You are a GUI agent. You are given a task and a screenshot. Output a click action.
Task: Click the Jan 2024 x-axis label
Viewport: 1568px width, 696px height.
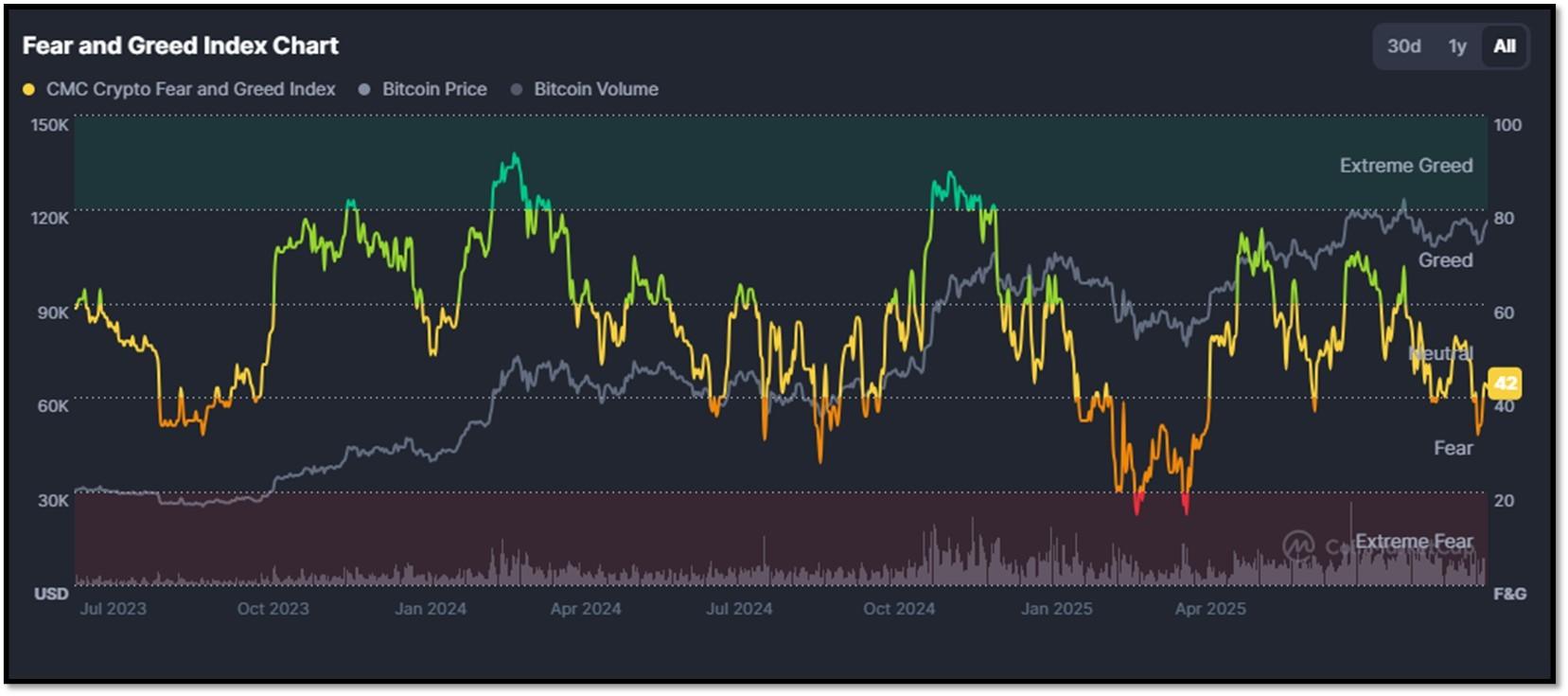431,609
